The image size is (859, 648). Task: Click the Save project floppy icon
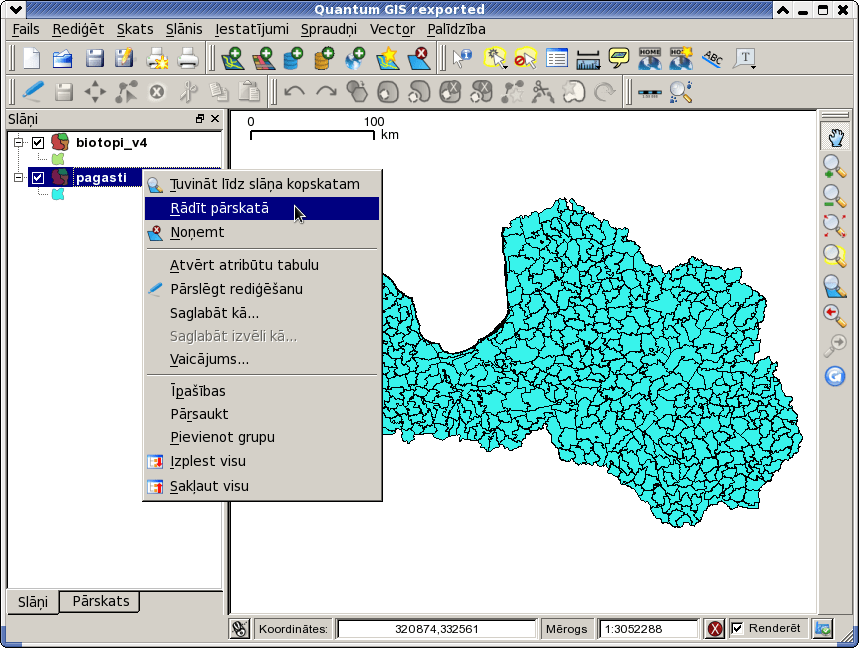point(94,58)
